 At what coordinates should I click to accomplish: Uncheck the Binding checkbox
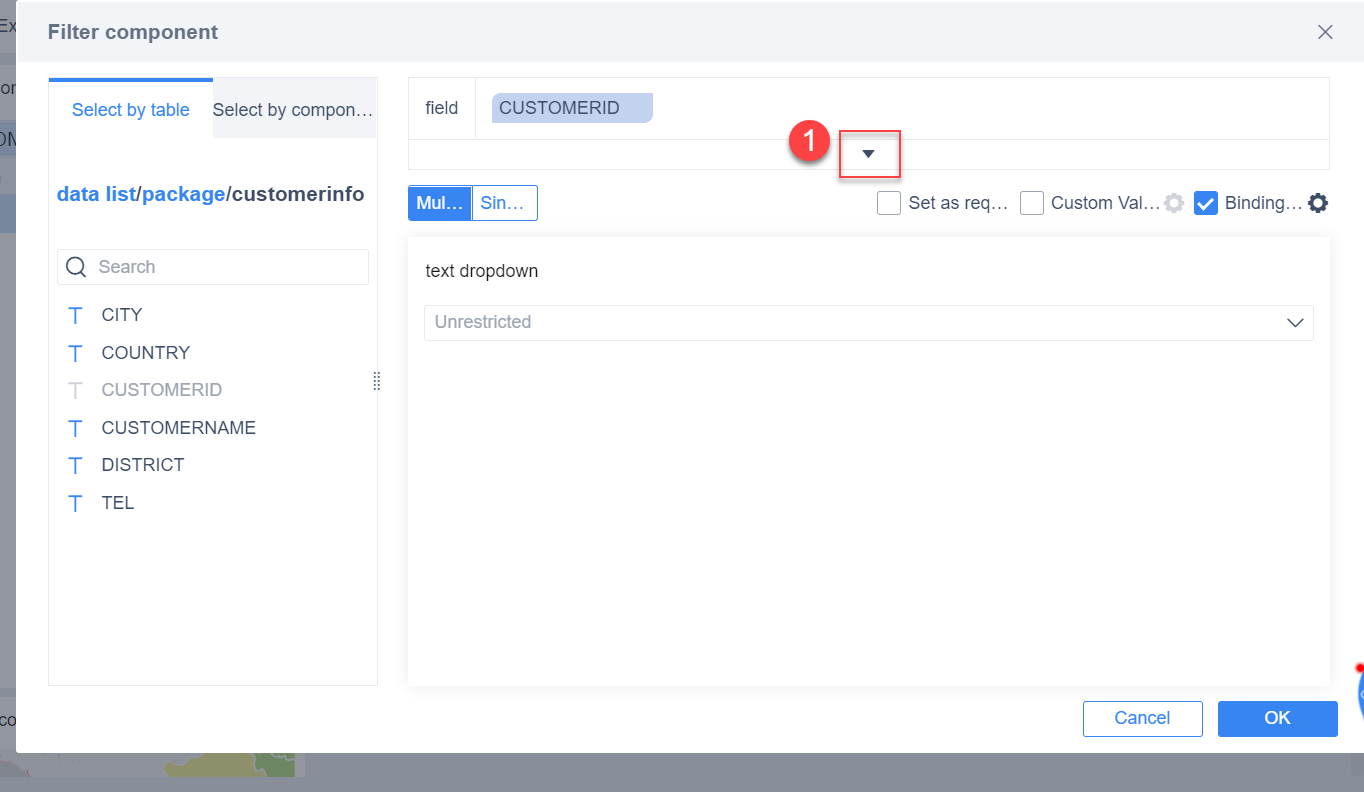pos(1206,203)
